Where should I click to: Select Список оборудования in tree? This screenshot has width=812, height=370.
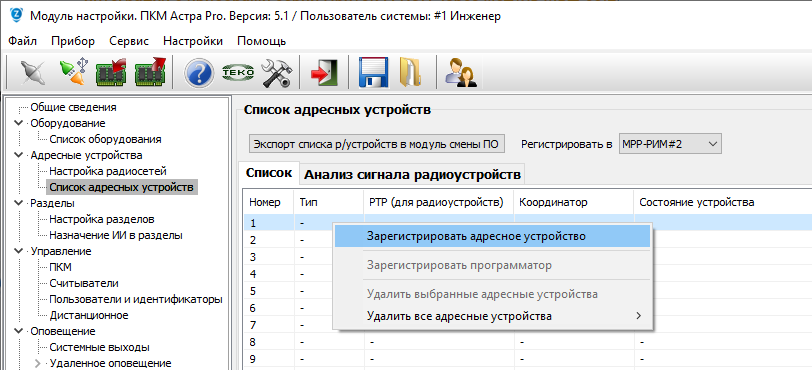coord(105,139)
